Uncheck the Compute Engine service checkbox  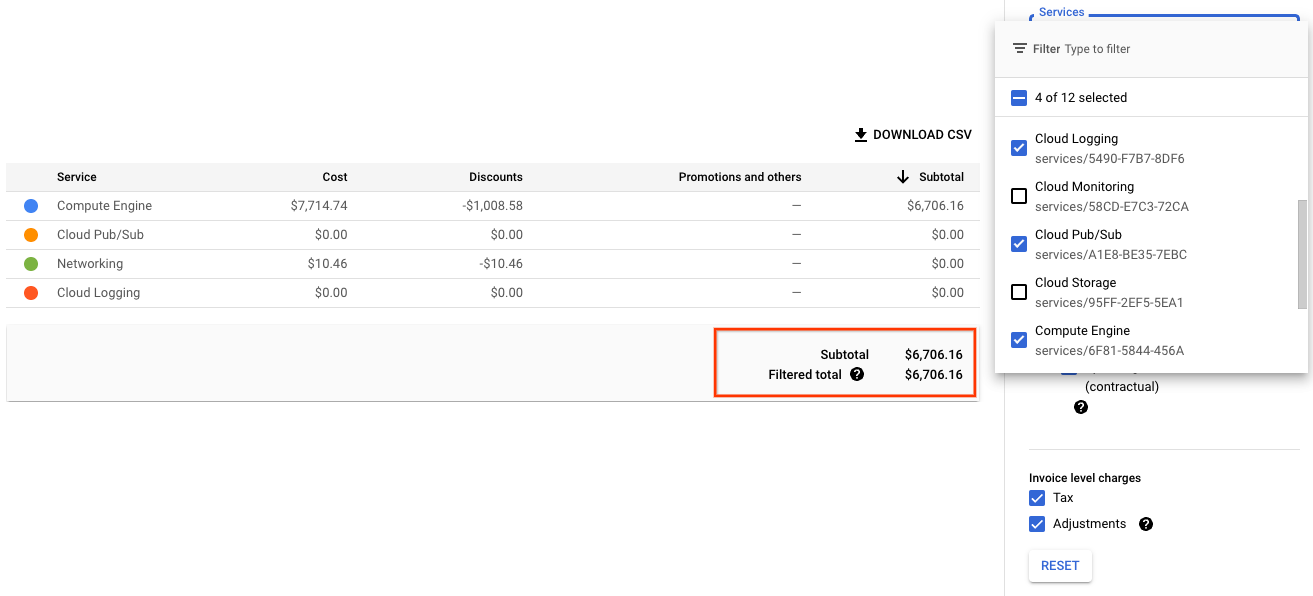(x=1019, y=340)
